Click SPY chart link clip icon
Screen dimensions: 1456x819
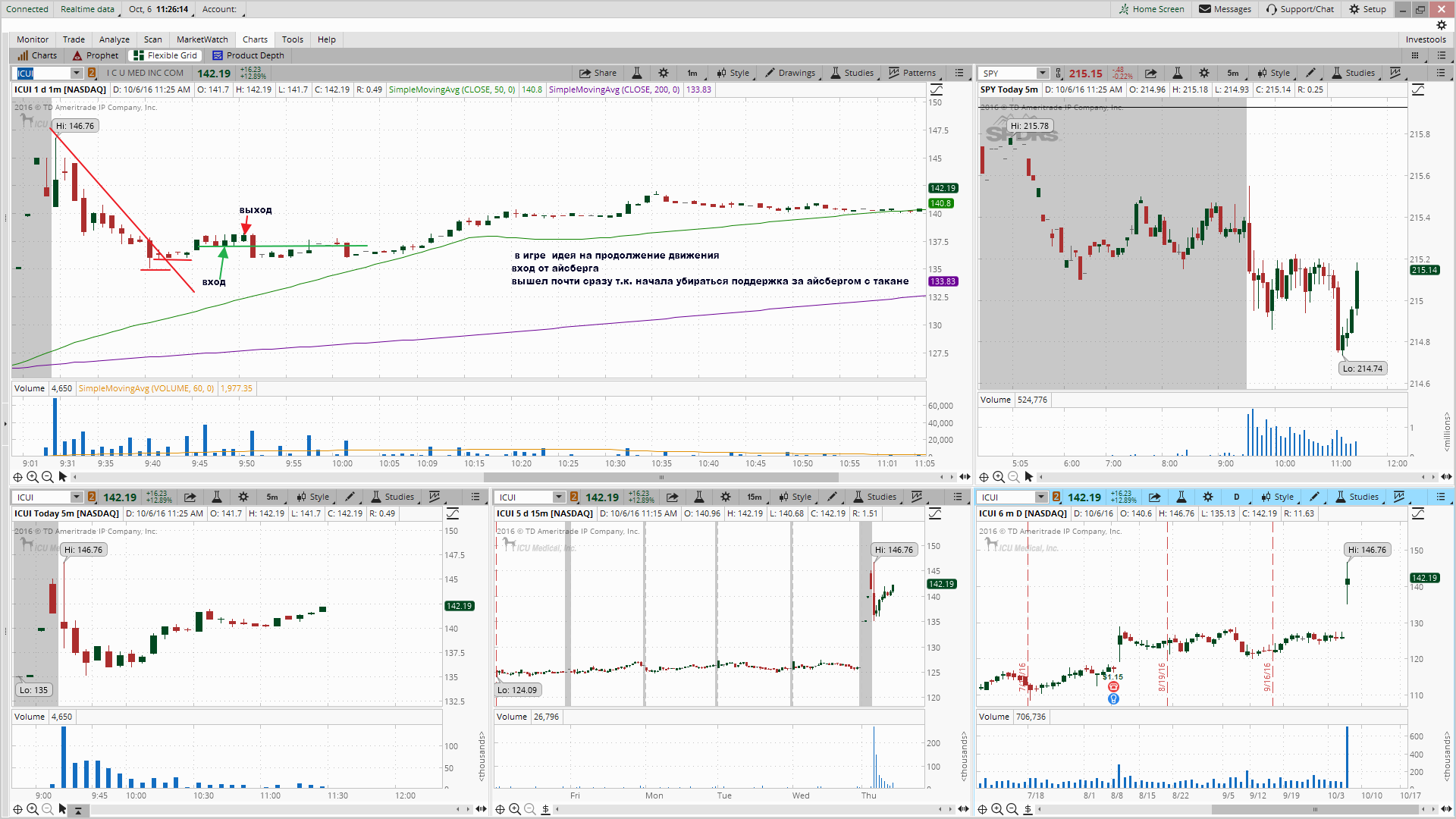(x=1059, y=73)
